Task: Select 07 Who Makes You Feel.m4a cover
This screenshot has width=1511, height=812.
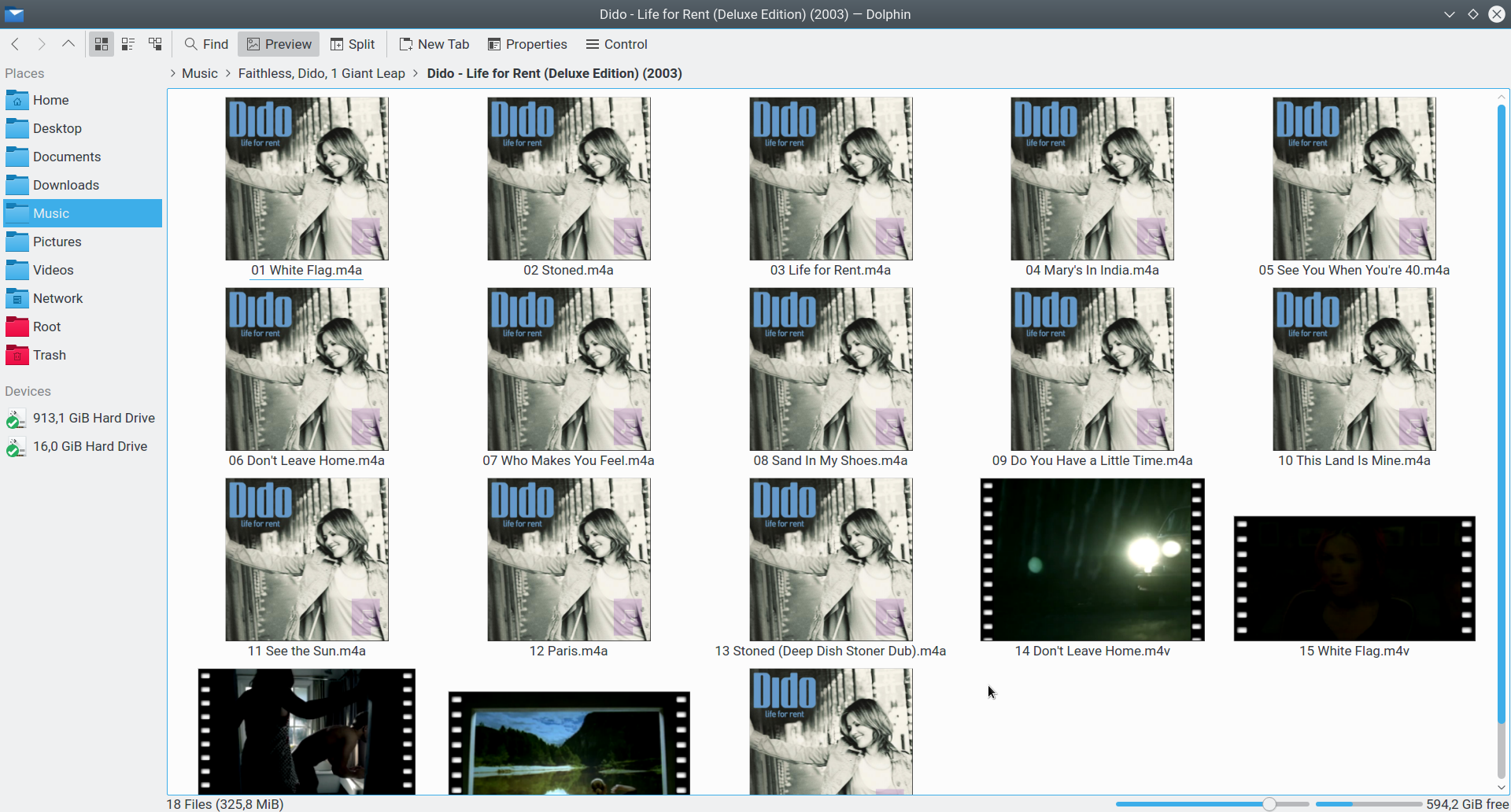Action: (569, 369)
